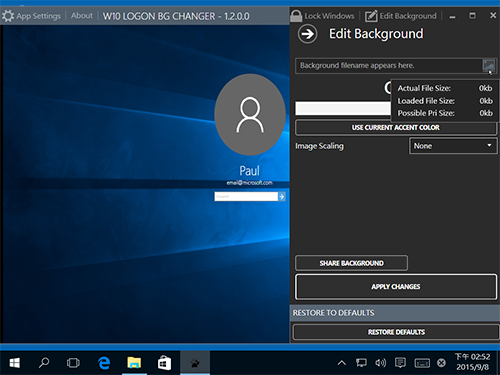Browse for an image using picture icon
This screenshot has height=375, width=500.
(489, 66)
